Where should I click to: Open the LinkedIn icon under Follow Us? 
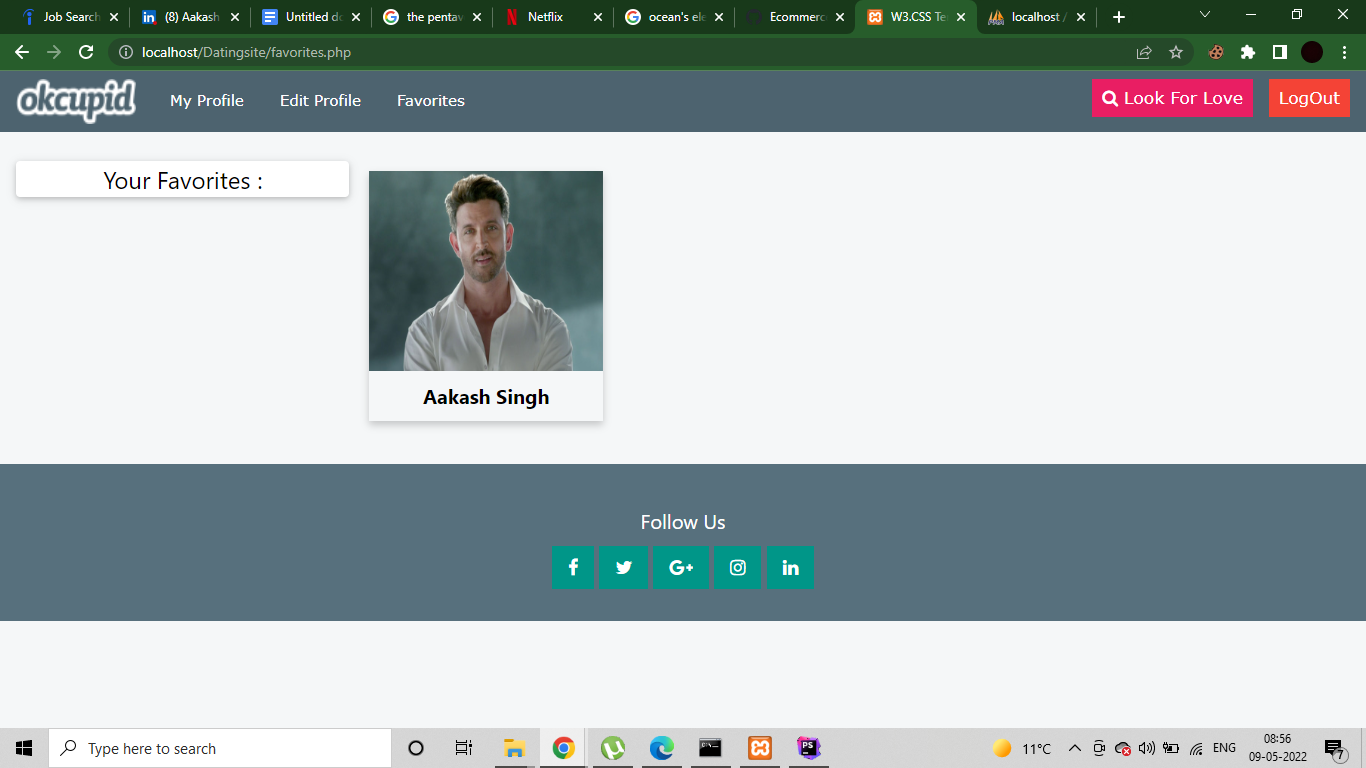coord(790,567)
